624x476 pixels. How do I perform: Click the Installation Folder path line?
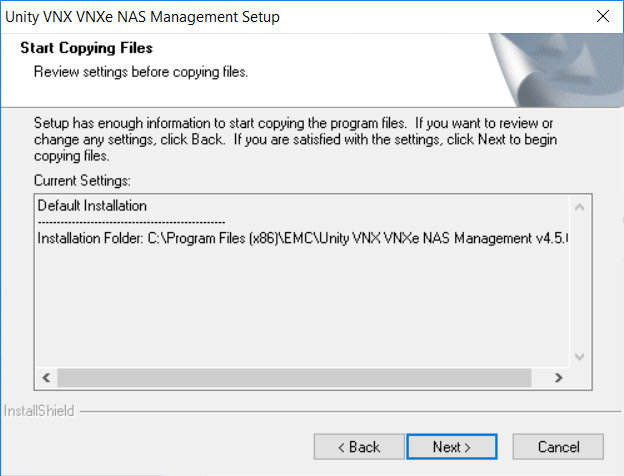pos(300,238)
